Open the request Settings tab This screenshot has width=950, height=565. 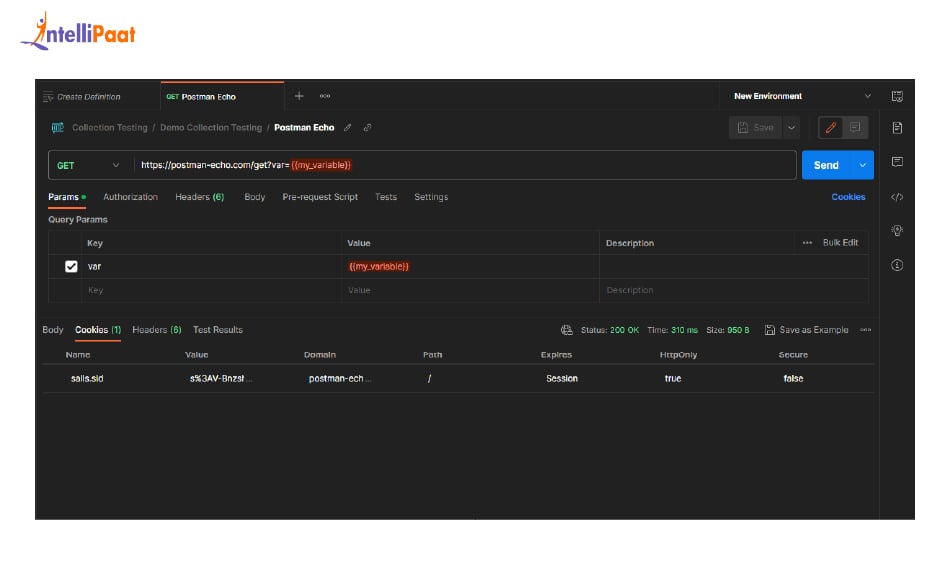click(x=431, y=197)
